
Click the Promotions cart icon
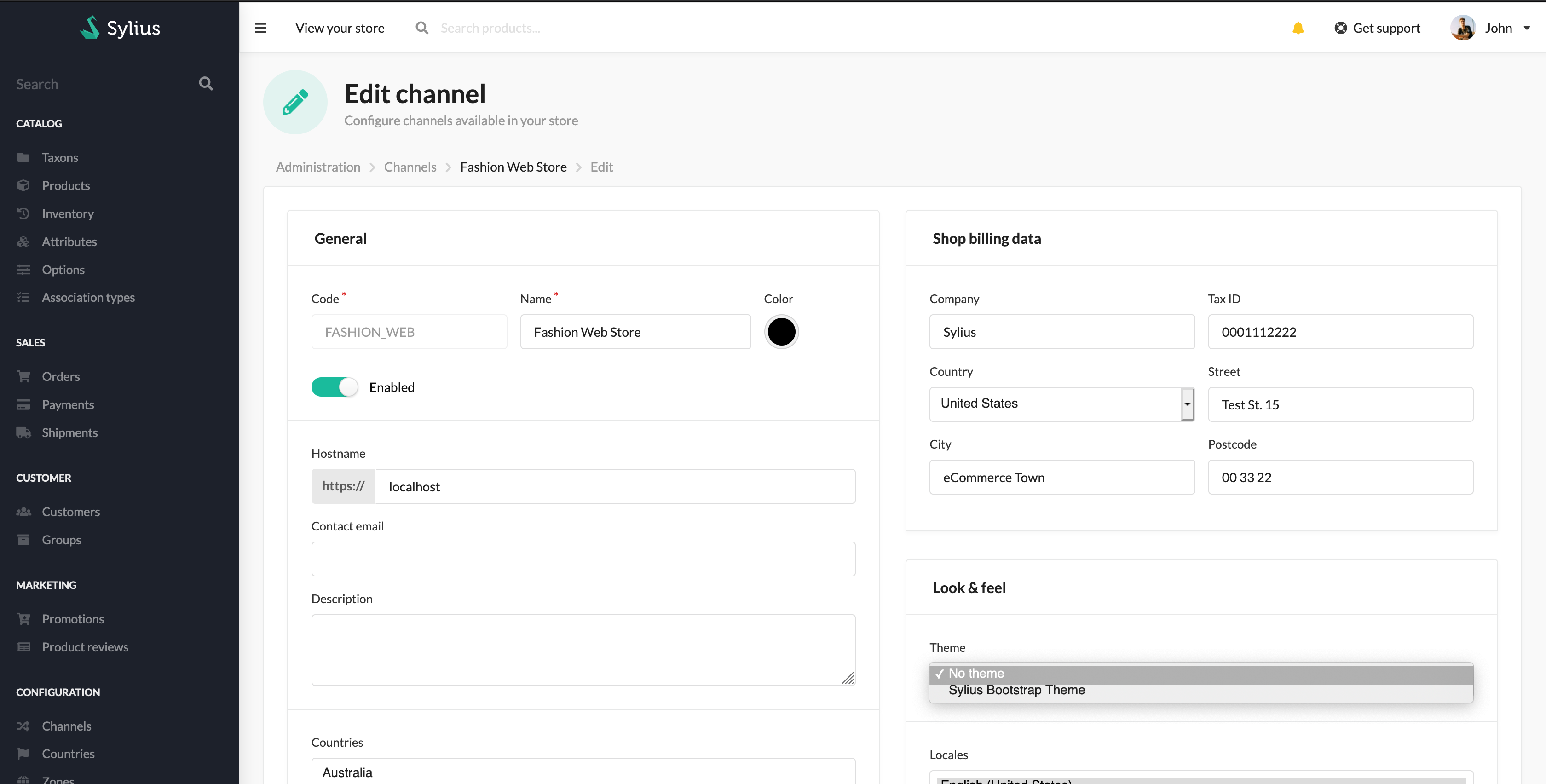[23, 619]
